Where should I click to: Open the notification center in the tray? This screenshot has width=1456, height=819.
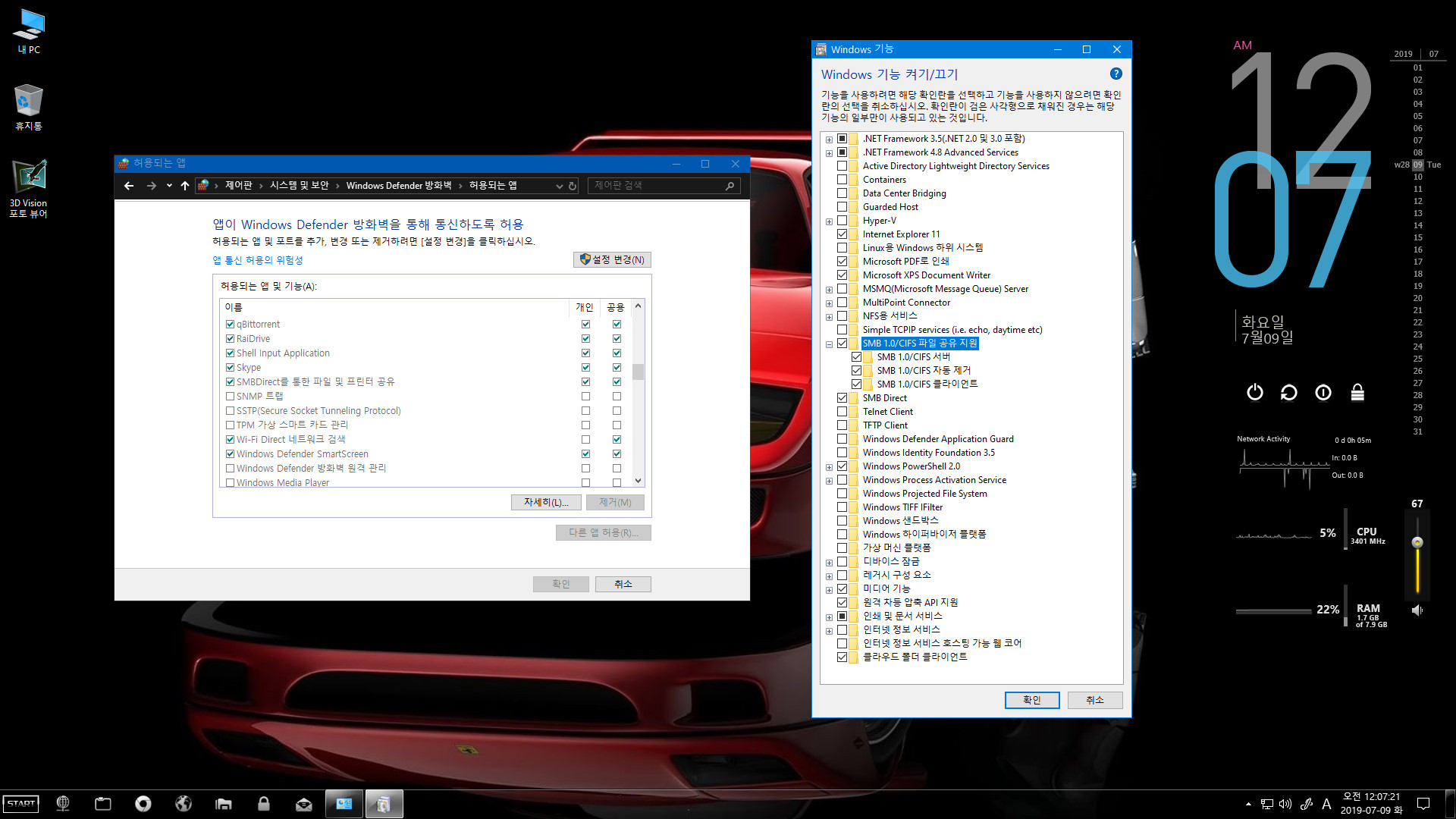1423,804
